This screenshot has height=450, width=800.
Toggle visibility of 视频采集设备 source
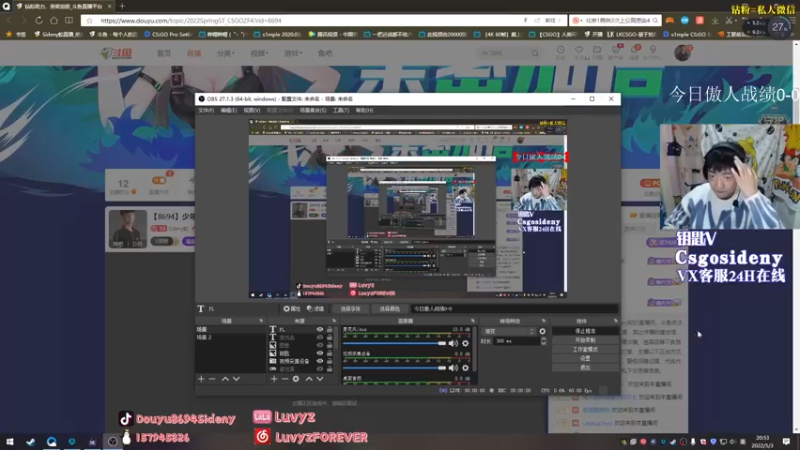(320, 361)
